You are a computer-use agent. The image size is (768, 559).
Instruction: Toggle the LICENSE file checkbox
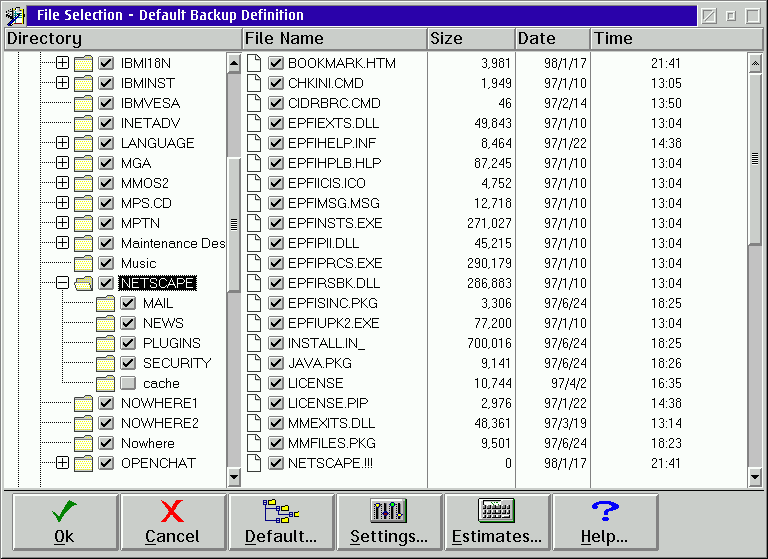(x=276, y=383)
